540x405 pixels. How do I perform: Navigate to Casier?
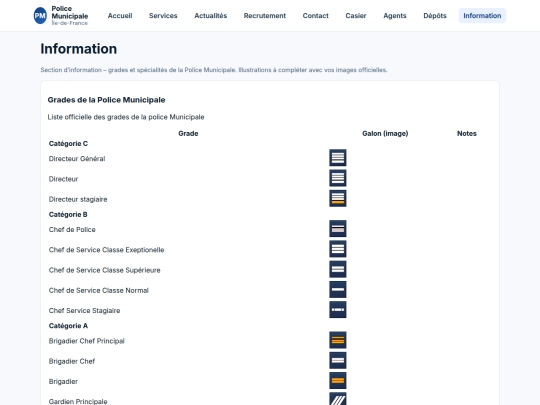coord(356,16)
